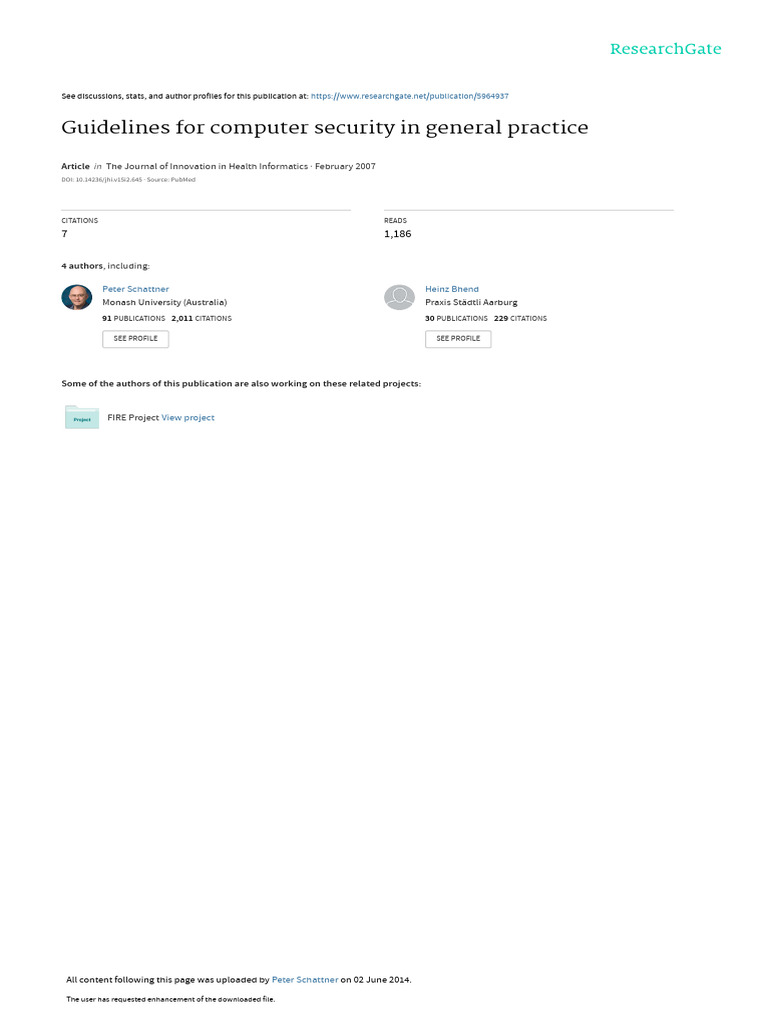Click the citations count of 7
768x1024 pixels.
(x=65, y=234)
